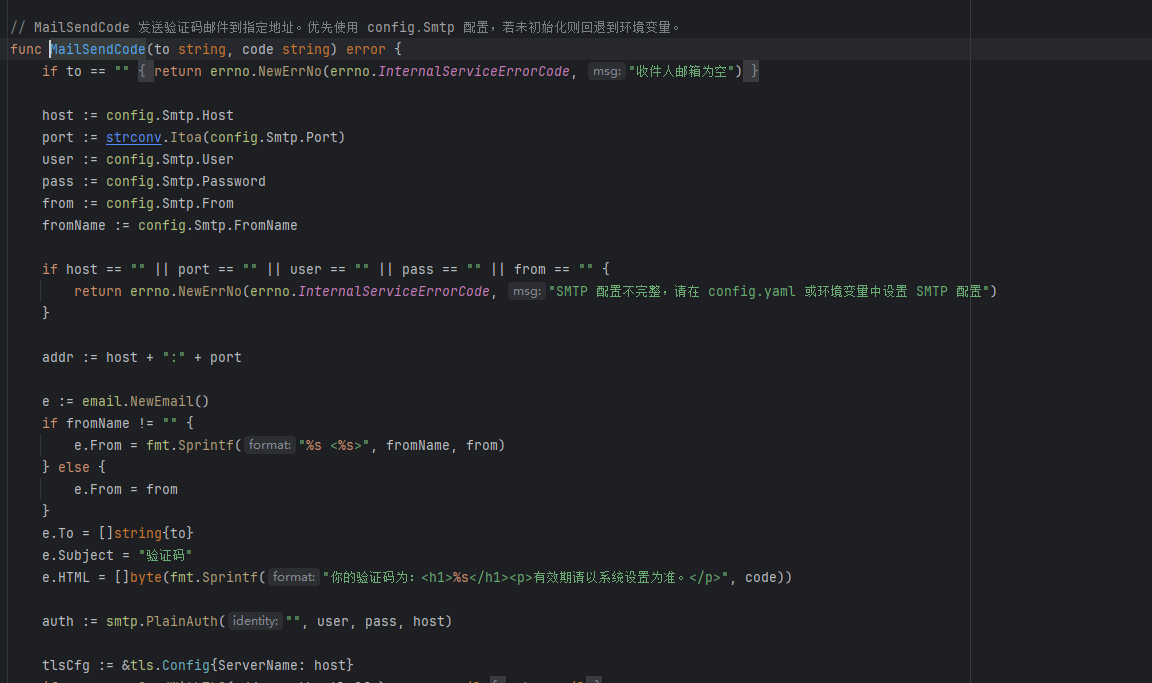Click the format: hint on the e.HTML line
The height and width of the screenshot is (683, 1152).
(294, 577)
